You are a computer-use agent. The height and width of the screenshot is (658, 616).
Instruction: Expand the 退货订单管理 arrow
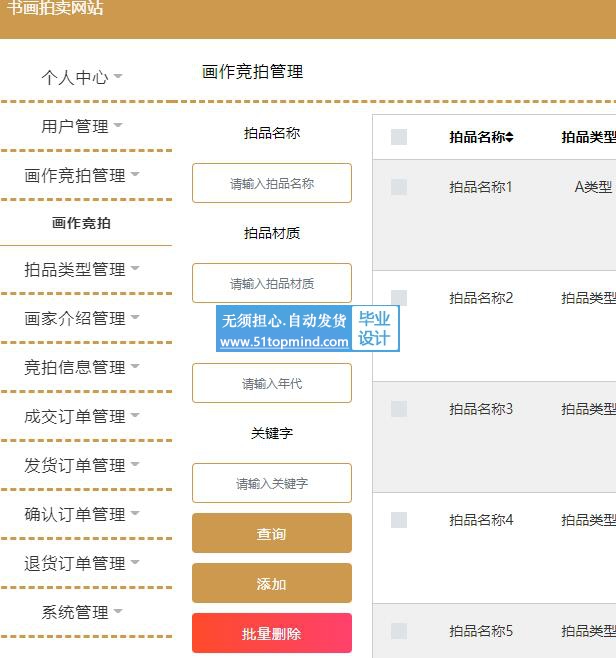[x=135, y=561]
